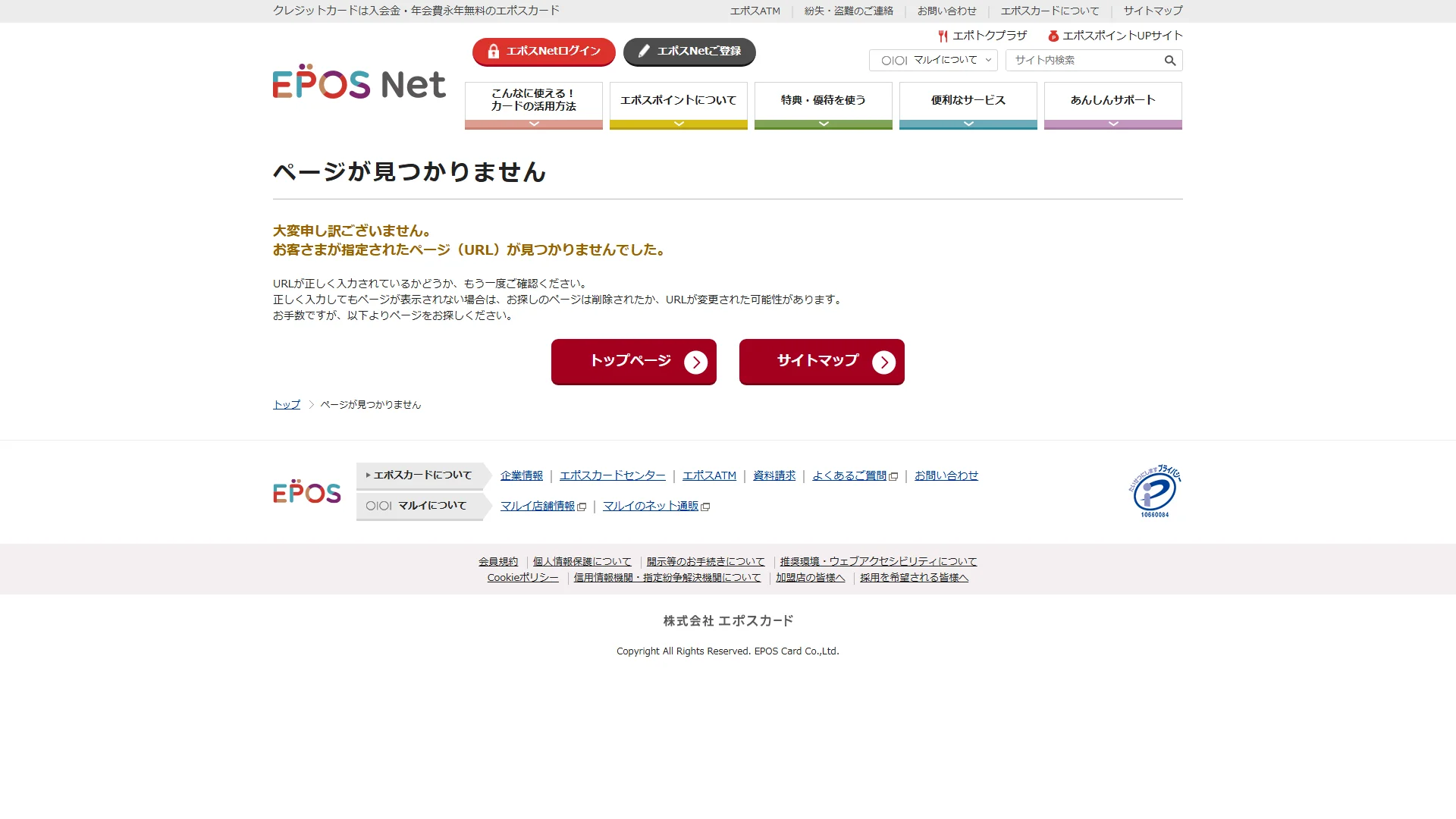Open マルイのネット通販 external link
Viewport: 1456px width, 819px height.
pyautogui.click(x=656, y=506)
